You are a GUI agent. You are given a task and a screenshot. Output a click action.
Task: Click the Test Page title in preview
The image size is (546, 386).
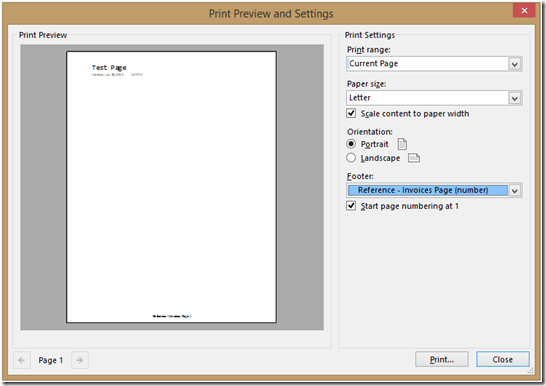point(109,68)
